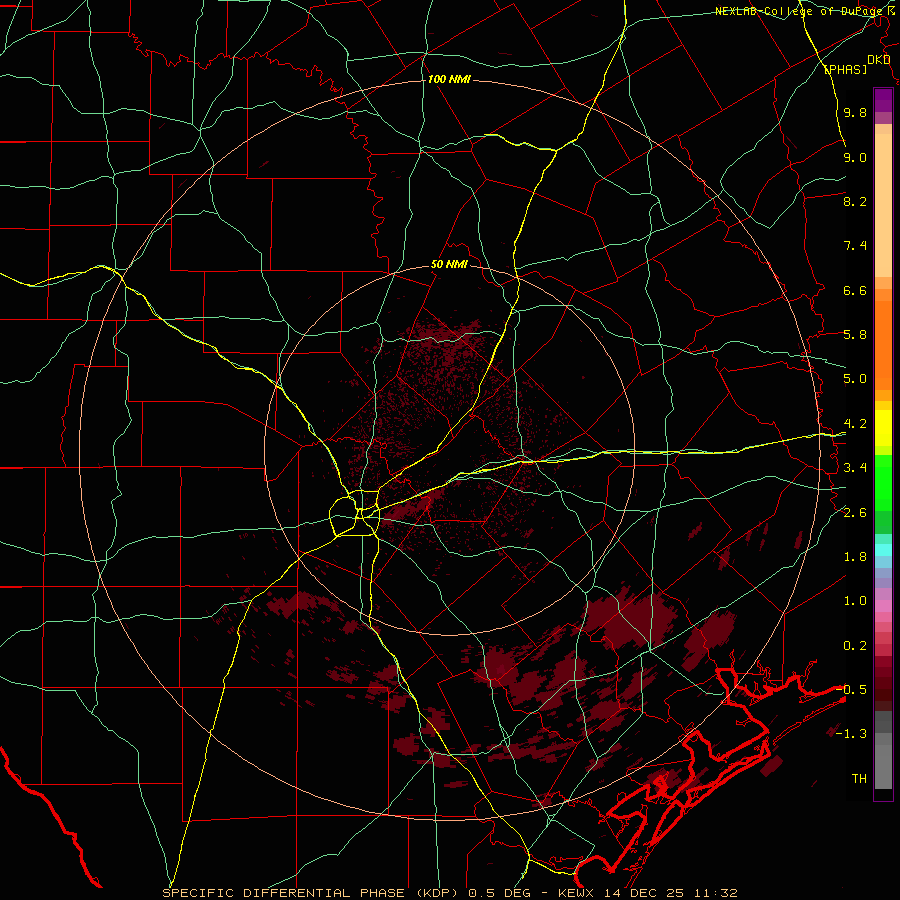This screenshot has height=900, width=900.
Task: Select the 5.8 scale label
Action: [855, 335]
